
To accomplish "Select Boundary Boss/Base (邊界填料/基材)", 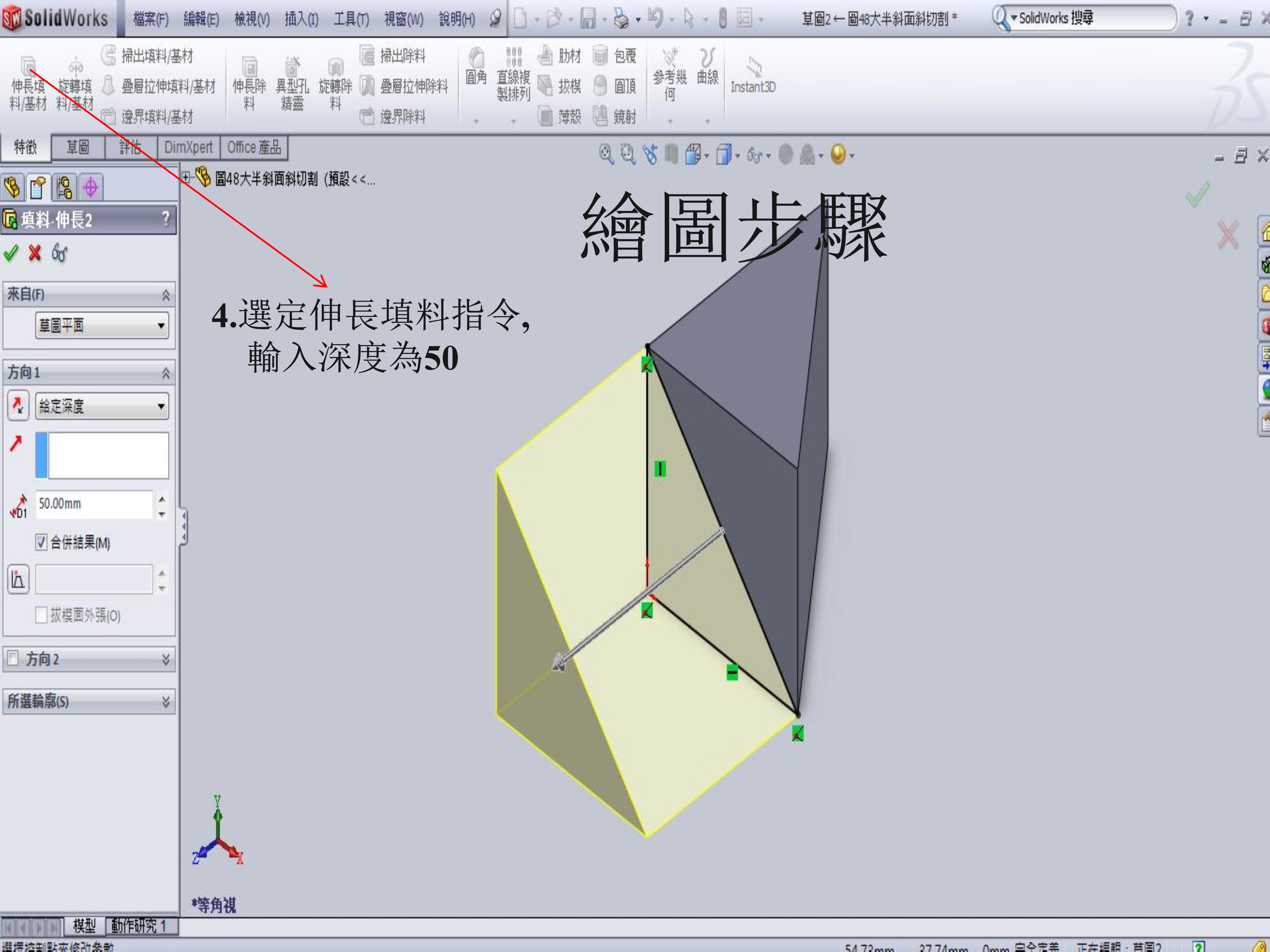I will (x=148, y=117).
